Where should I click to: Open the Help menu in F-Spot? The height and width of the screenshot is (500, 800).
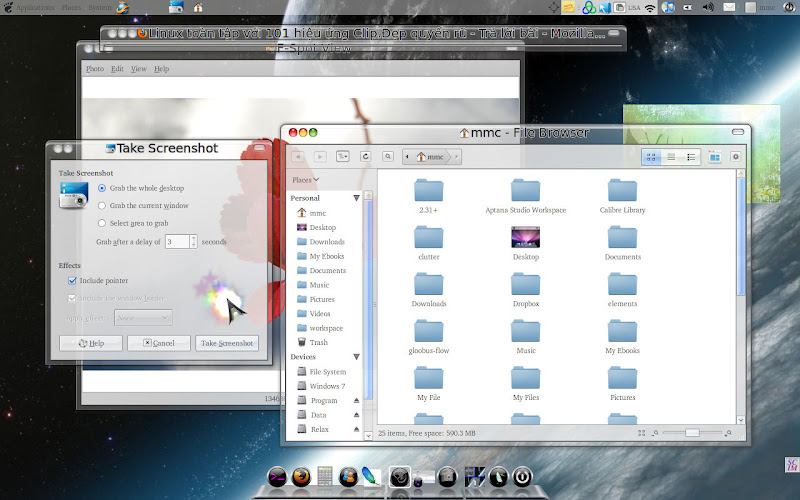coord(161,68)
